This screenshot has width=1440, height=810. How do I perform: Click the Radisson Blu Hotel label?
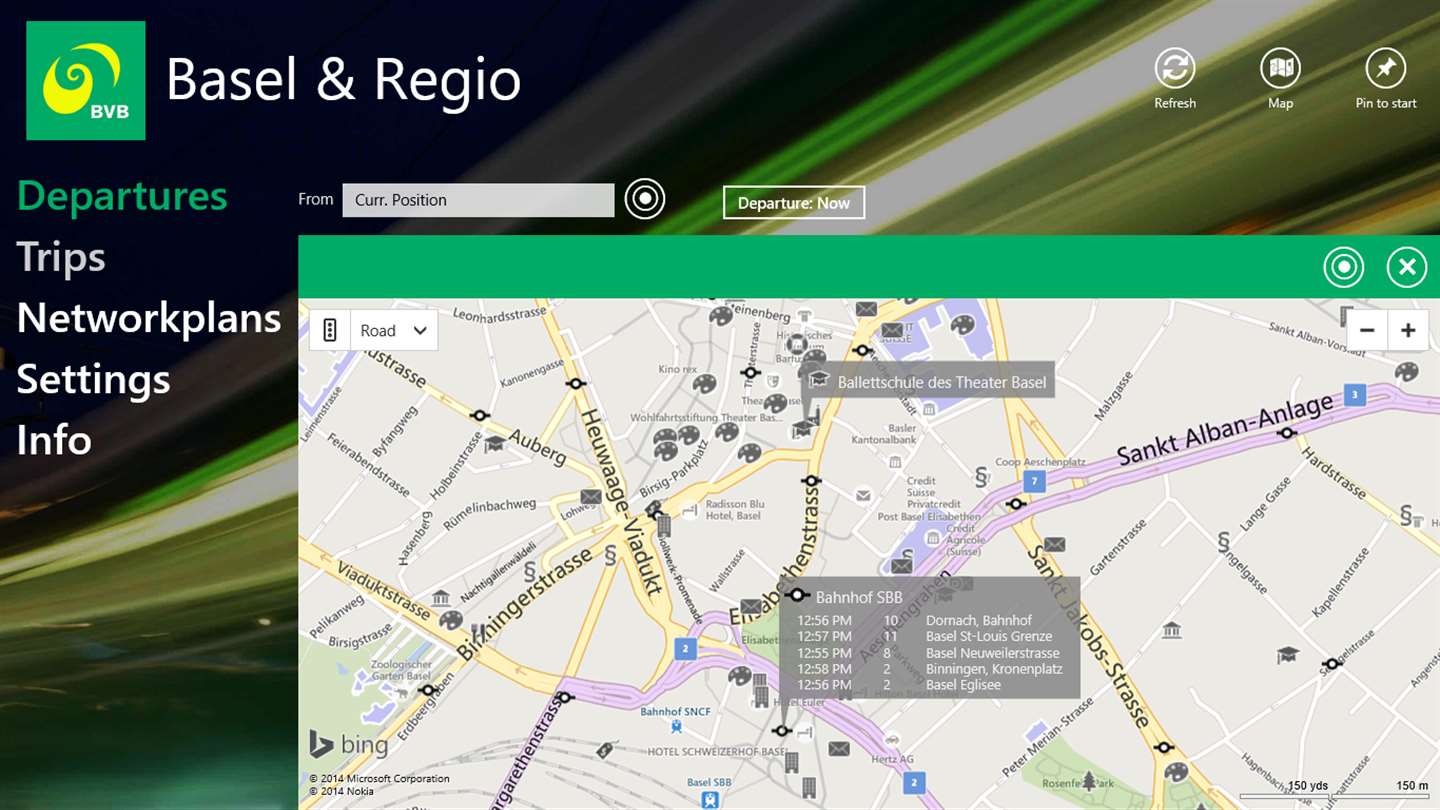point(735,510)
